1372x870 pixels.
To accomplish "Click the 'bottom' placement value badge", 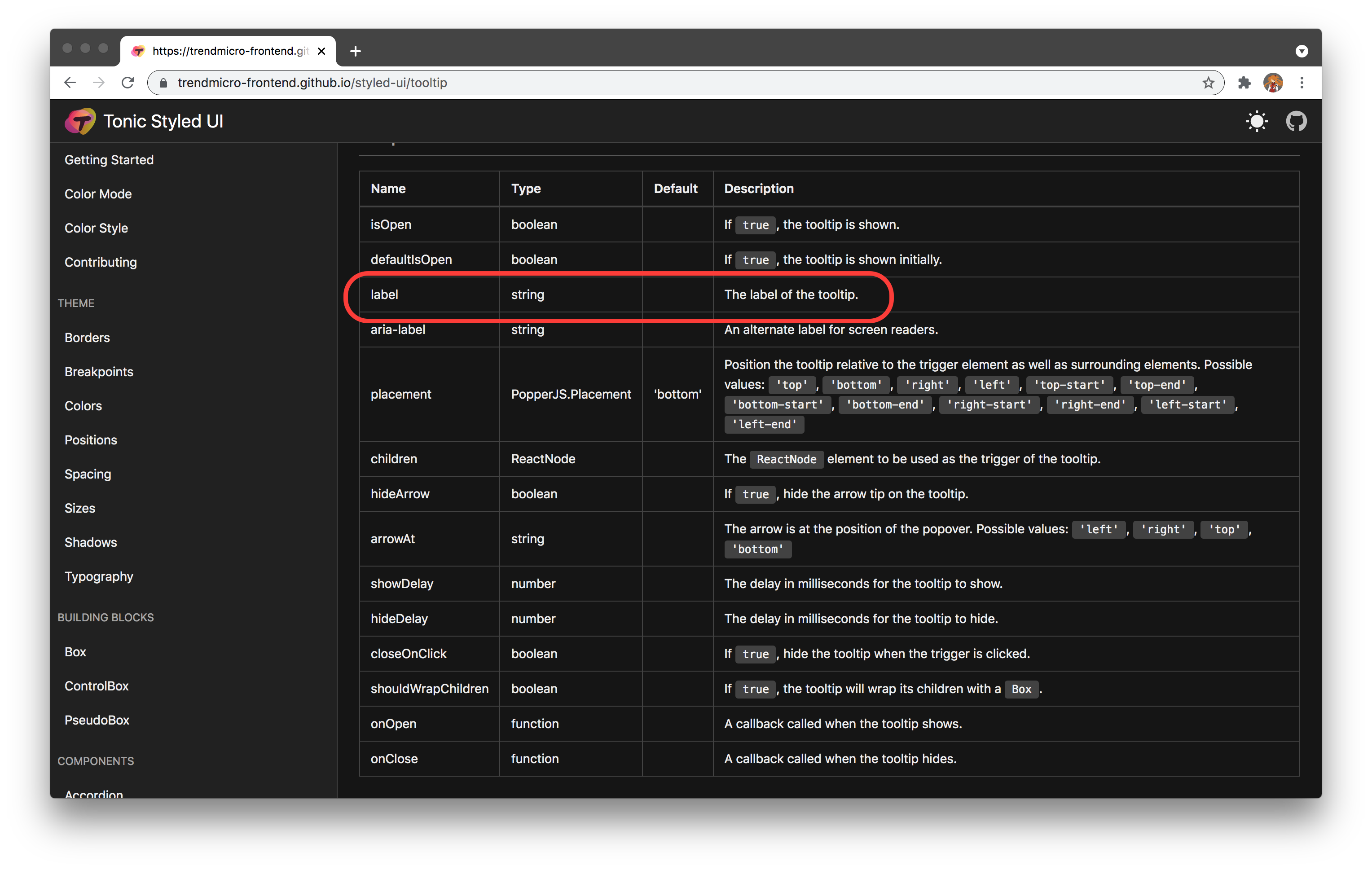I will pyautogui.click(x=856, y=385).
